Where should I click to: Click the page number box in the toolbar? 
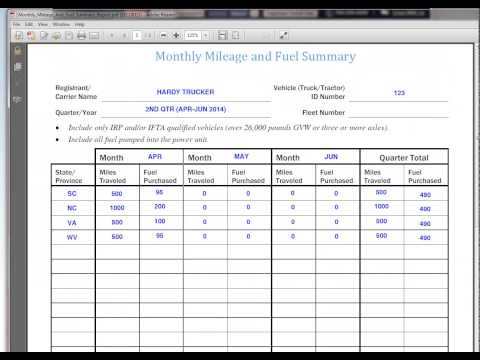click(137, 36)
